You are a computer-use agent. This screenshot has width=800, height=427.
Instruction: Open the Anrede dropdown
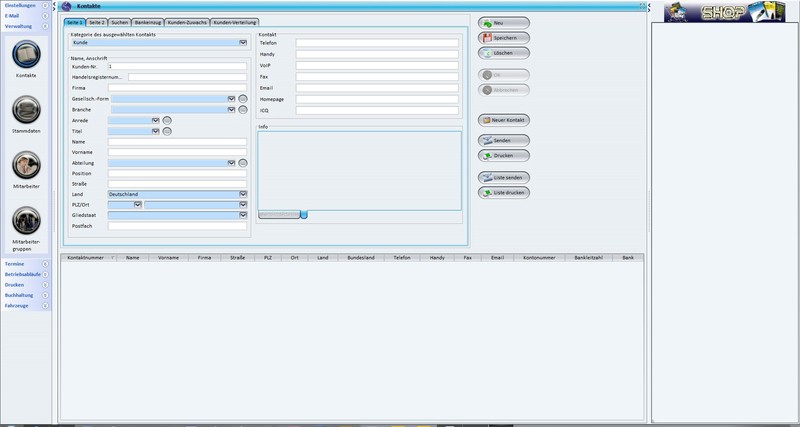156,120
